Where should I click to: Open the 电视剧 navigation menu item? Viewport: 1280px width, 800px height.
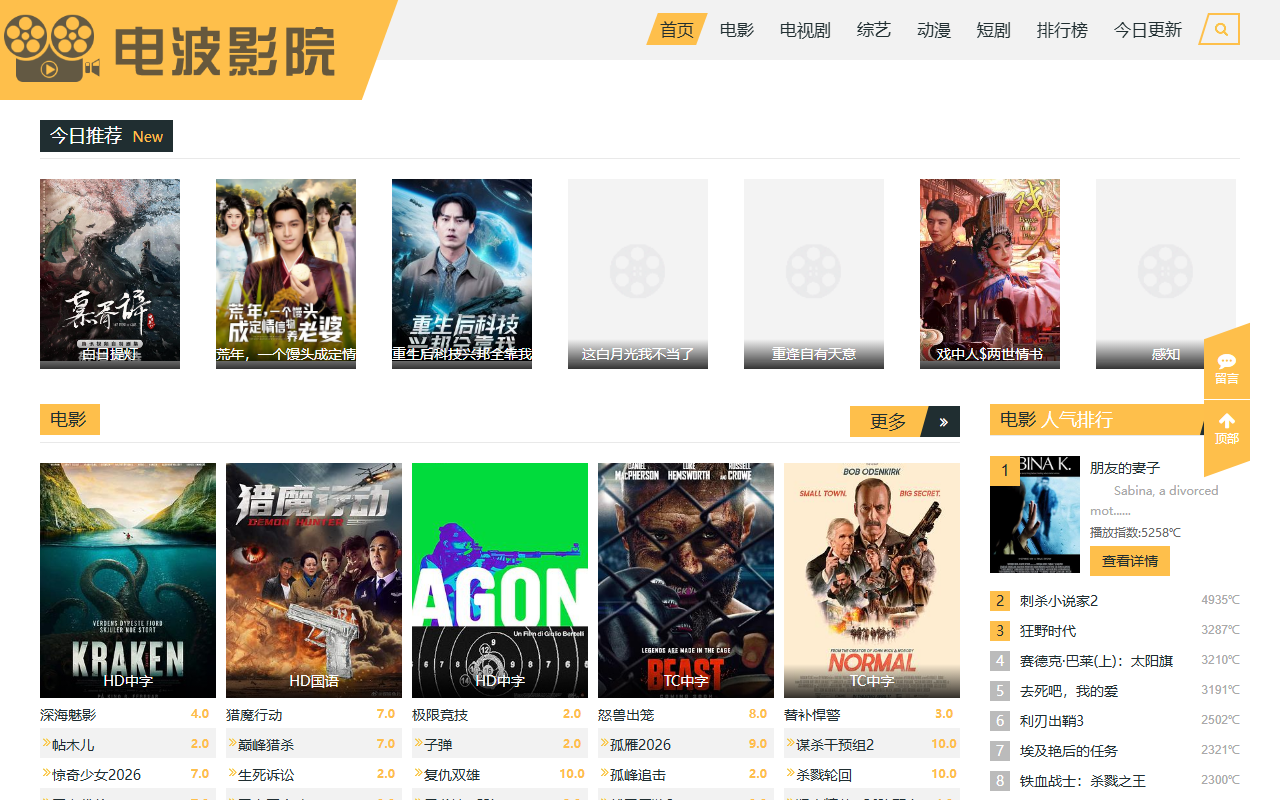click(805, 30)
